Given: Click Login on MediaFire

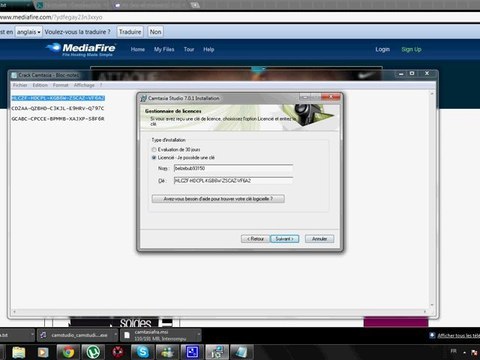Looking at the screenshot, I should 382,49.
